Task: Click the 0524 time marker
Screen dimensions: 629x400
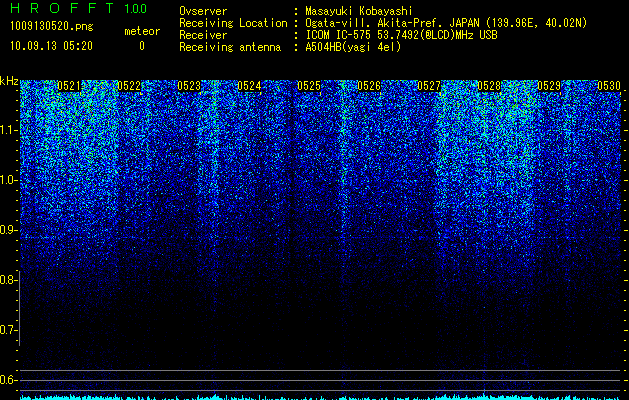Action: pyautogui.click(x=249, y=86)
